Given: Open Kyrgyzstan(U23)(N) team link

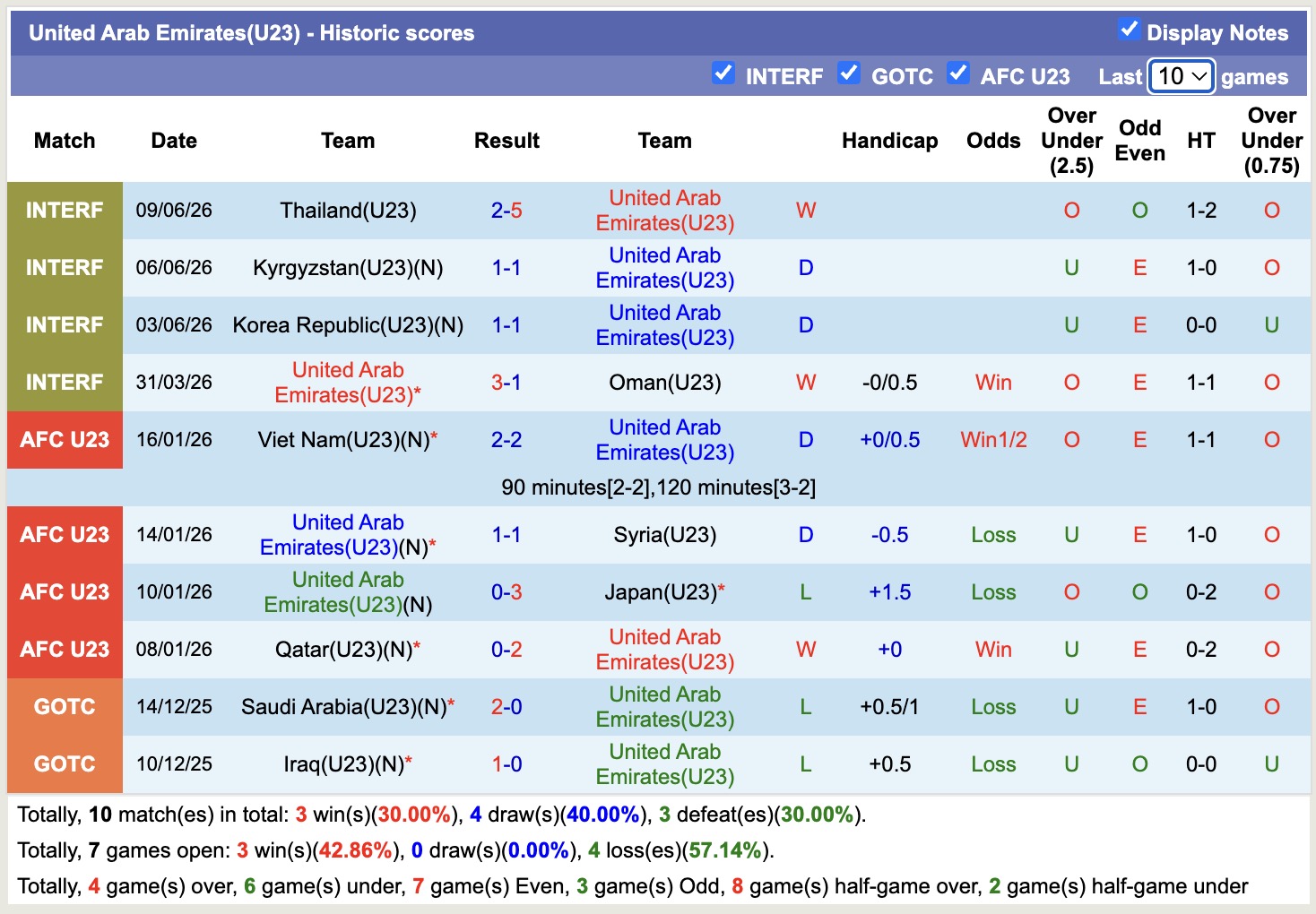Looking at the screenshot, I should [x=348, y=268].
